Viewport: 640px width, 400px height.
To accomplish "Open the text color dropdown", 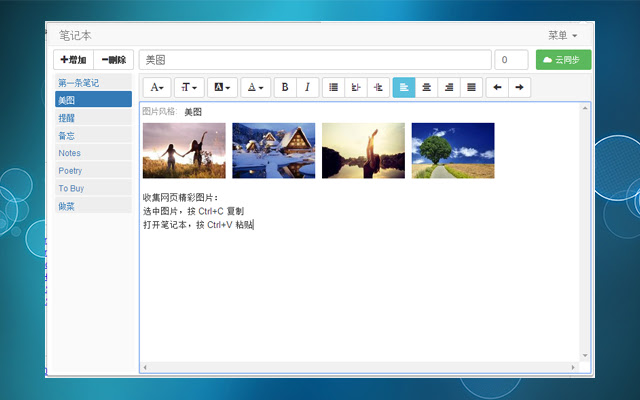I will 256,87.
